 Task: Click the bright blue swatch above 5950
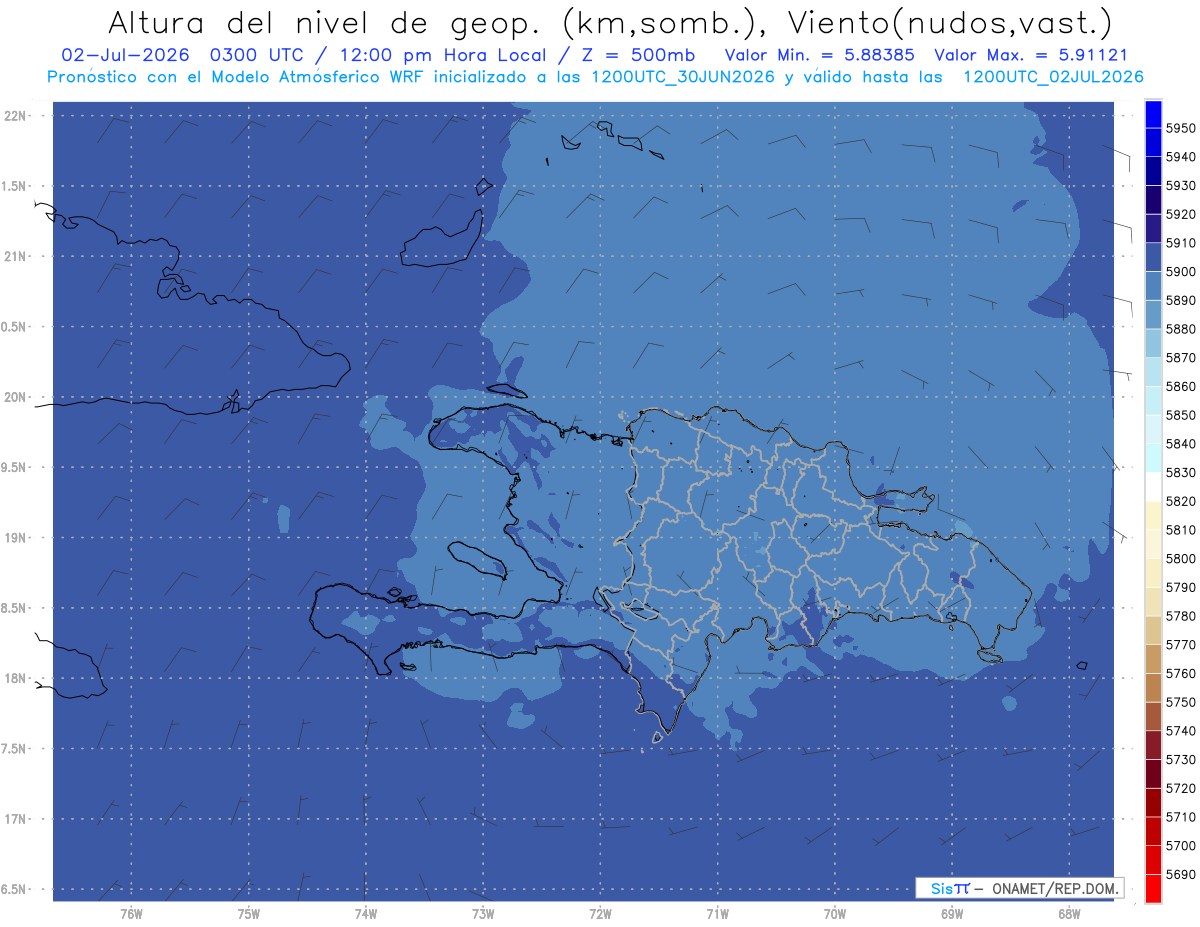click(x=1153, y=114)
